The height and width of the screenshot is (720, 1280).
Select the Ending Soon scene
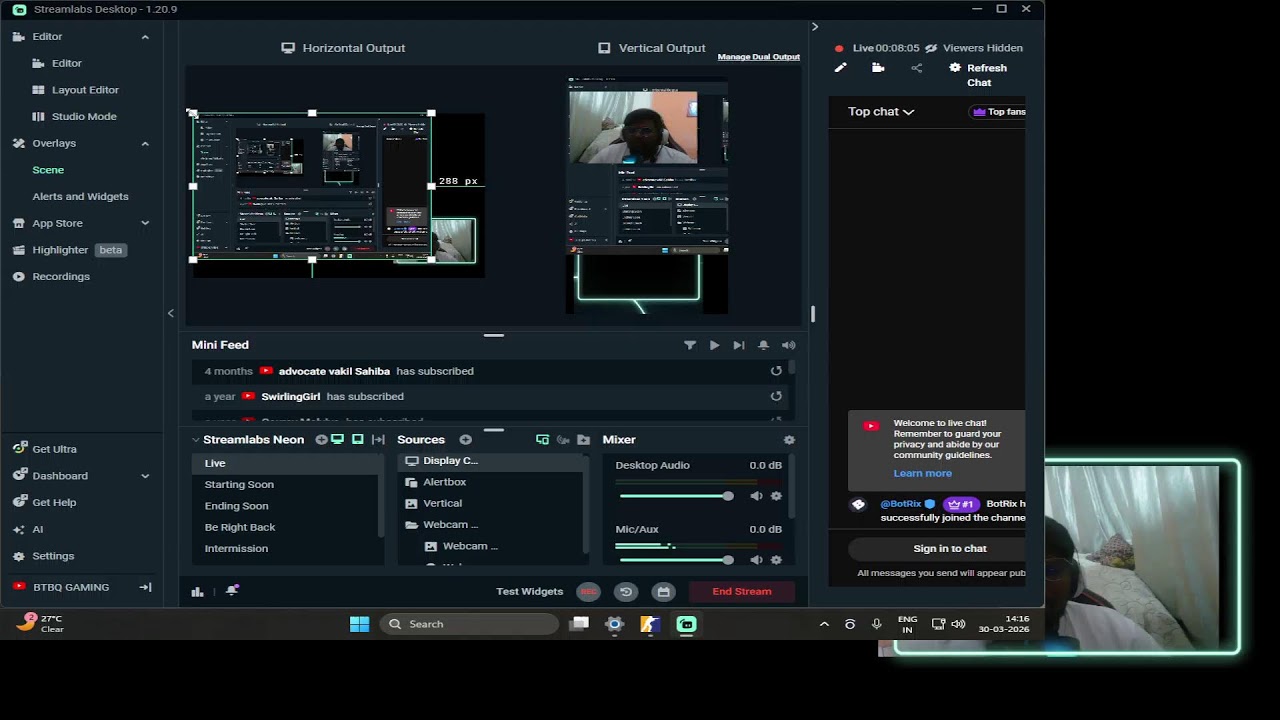(x=287, y=506)
